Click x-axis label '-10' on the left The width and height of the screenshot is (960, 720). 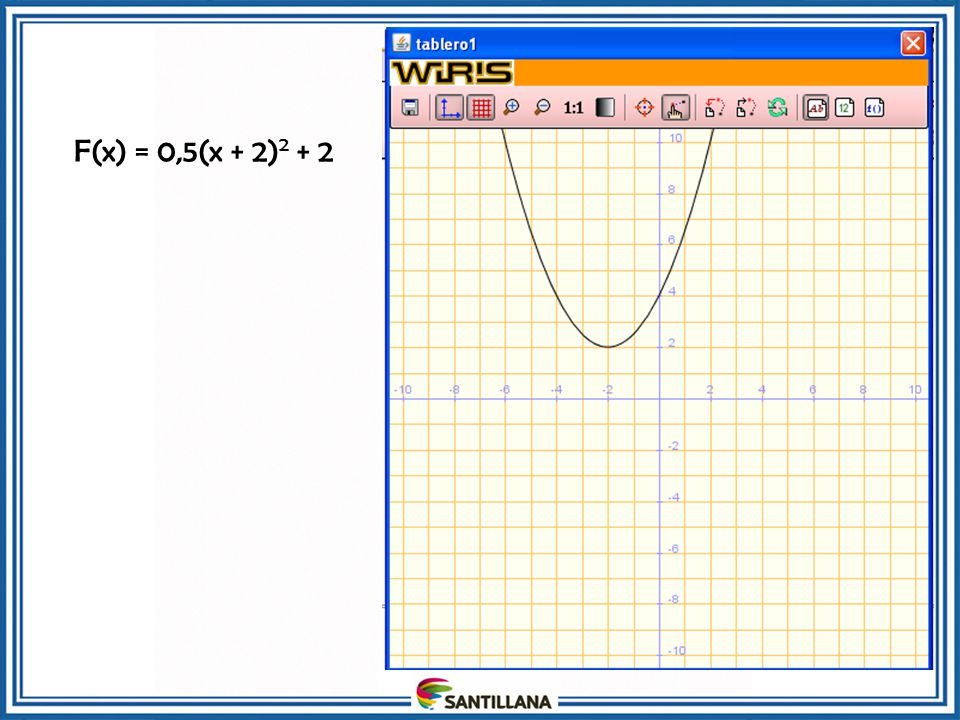pos(402,389)
